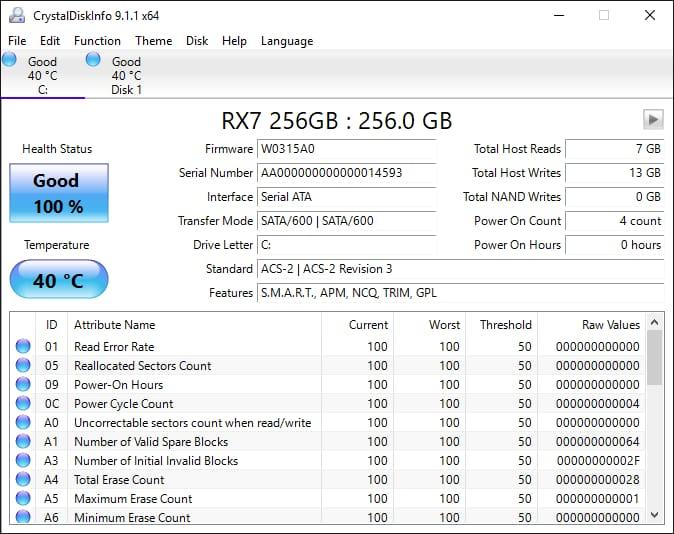The image size is (674, 534).
Task: Click the blue status orb for disk C:
Action: [x=9, y=60]
